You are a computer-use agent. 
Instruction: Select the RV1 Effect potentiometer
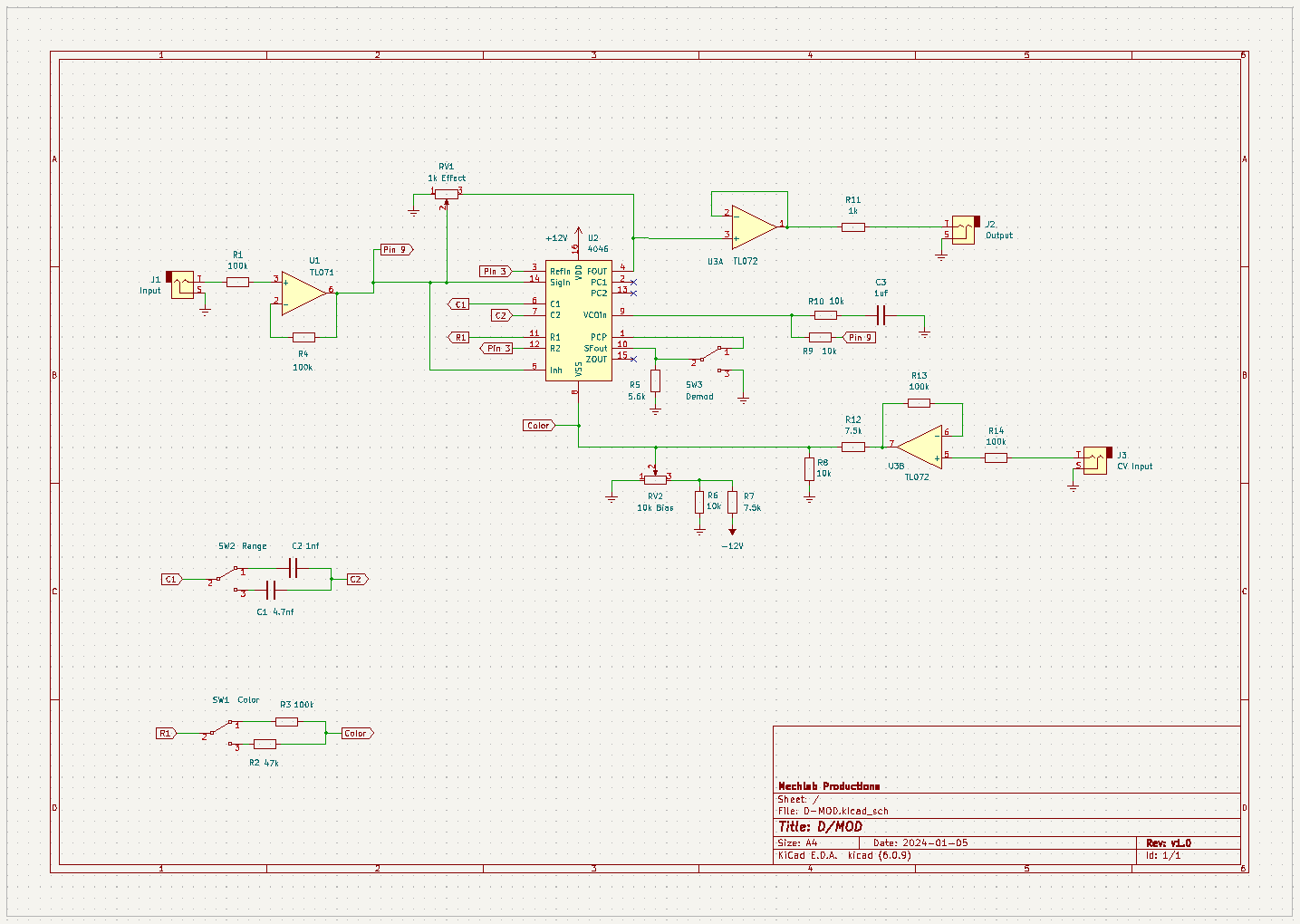click(x=446, y=193)
